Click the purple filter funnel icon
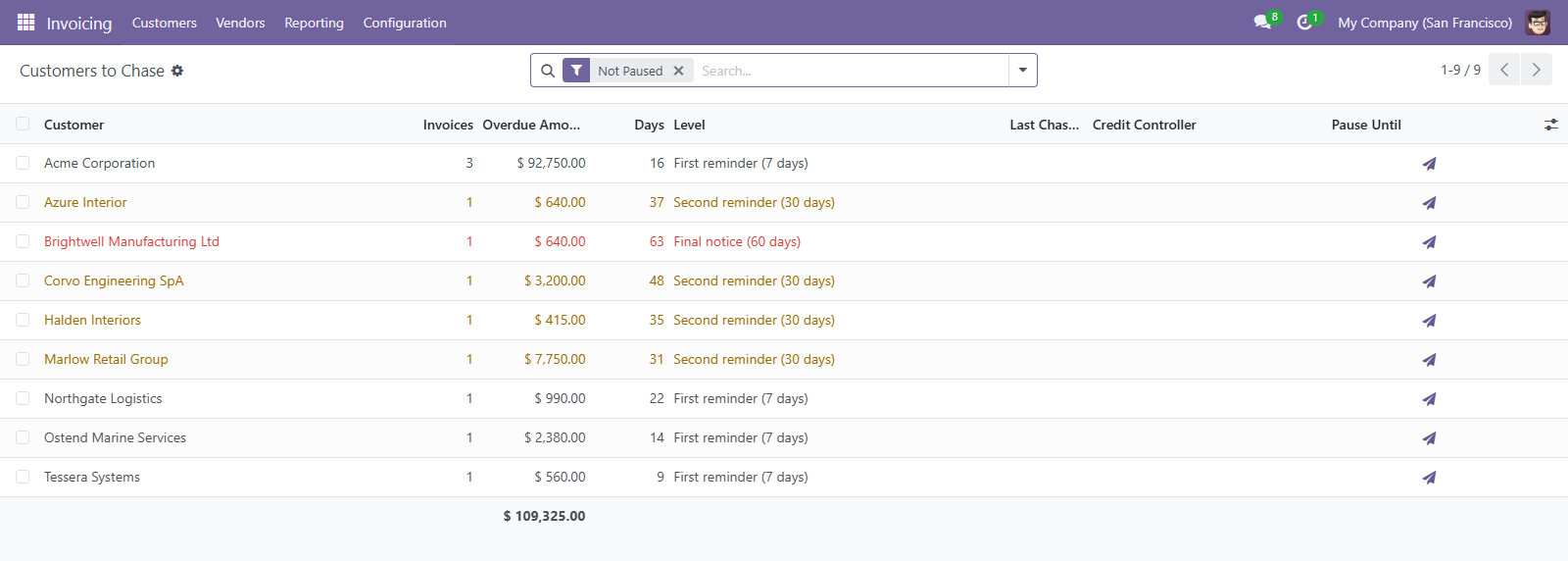 (x=576, y=71)
